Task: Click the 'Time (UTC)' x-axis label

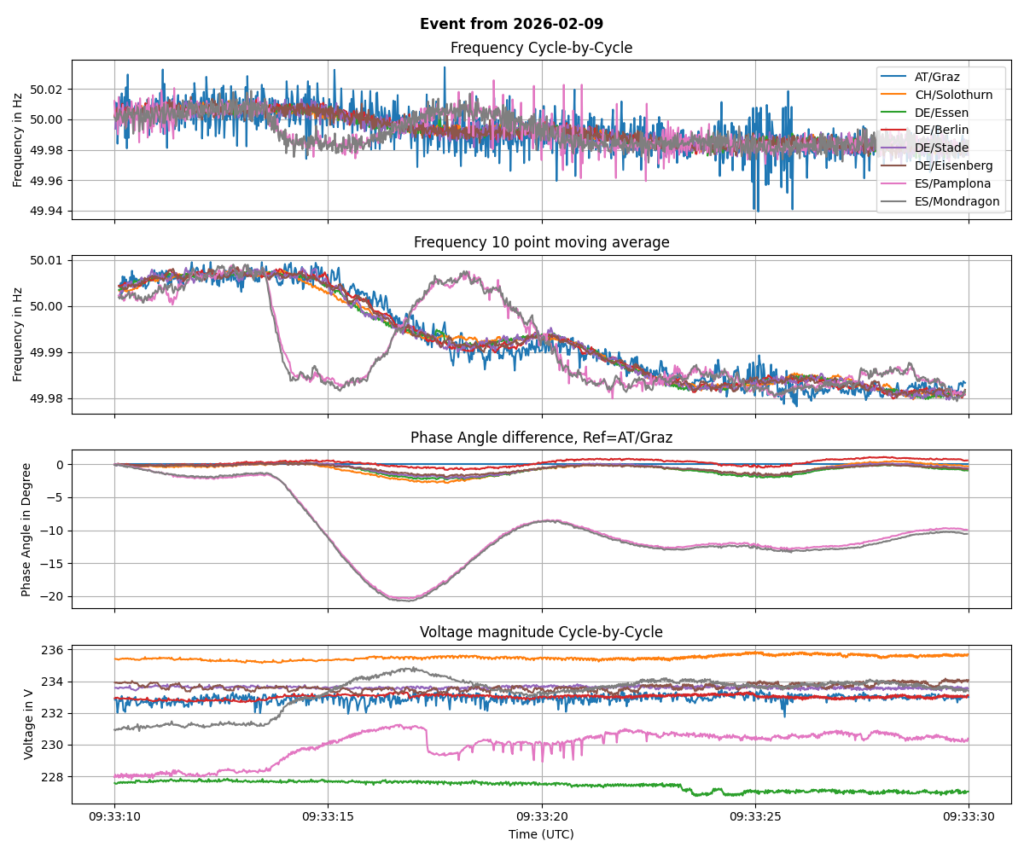Action: (x=541, y=834)
